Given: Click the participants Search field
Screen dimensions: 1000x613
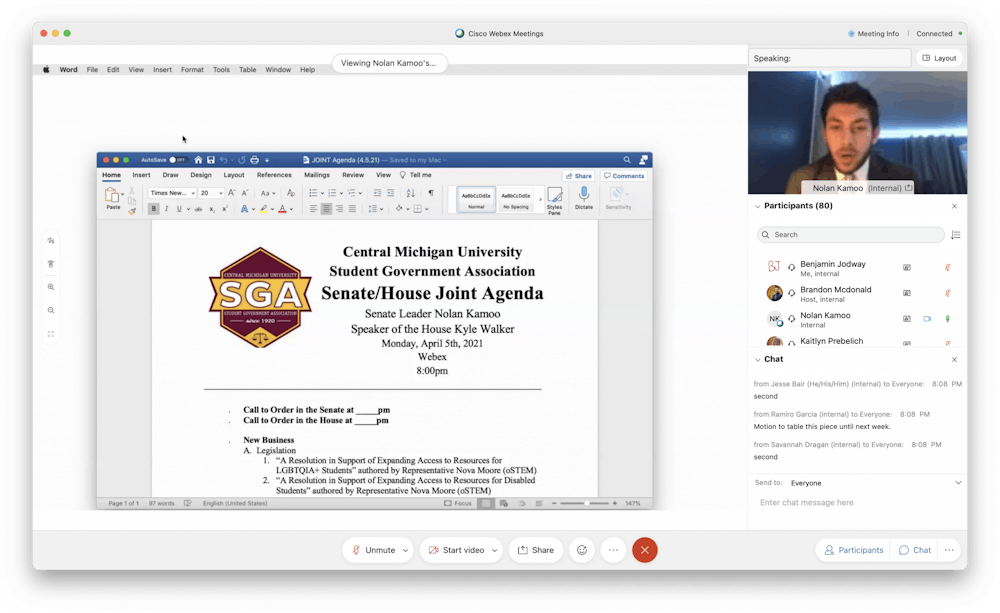Looking at the screenshot, I should pos(850,235).
